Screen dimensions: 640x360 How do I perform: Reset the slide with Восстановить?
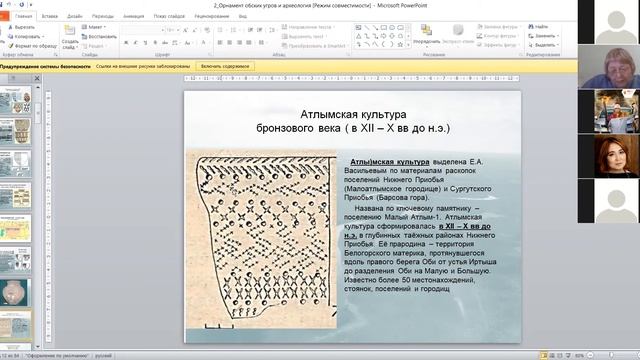pyautogui.click(x=99, y=36)
